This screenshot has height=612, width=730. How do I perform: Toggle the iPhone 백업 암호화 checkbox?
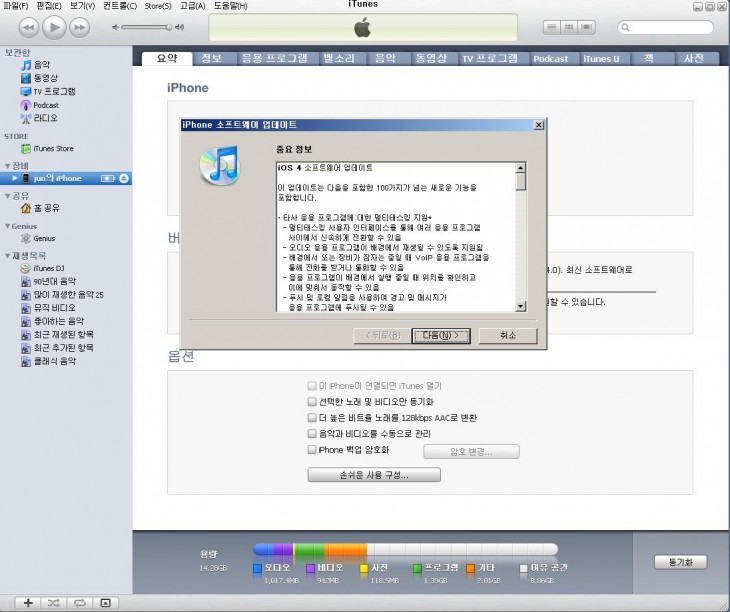[x=312, y=450]
